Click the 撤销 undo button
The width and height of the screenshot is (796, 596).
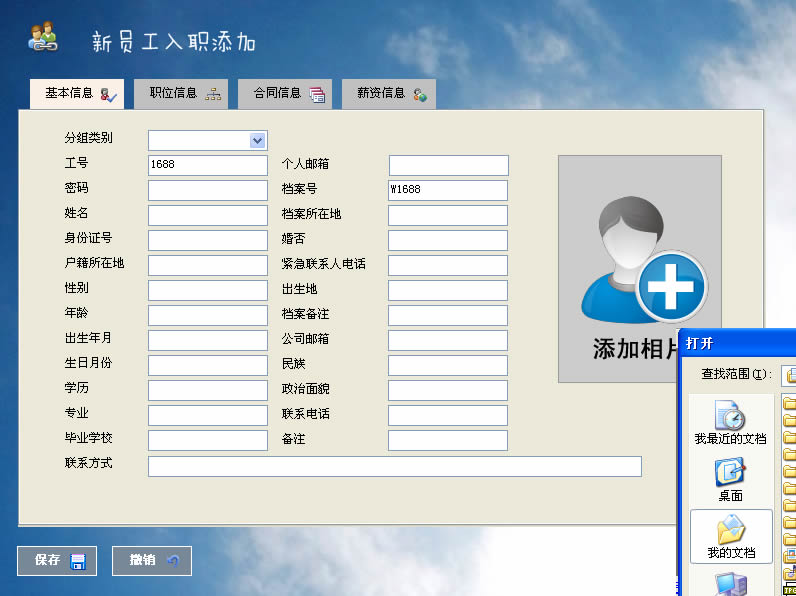tap(152, 561)
